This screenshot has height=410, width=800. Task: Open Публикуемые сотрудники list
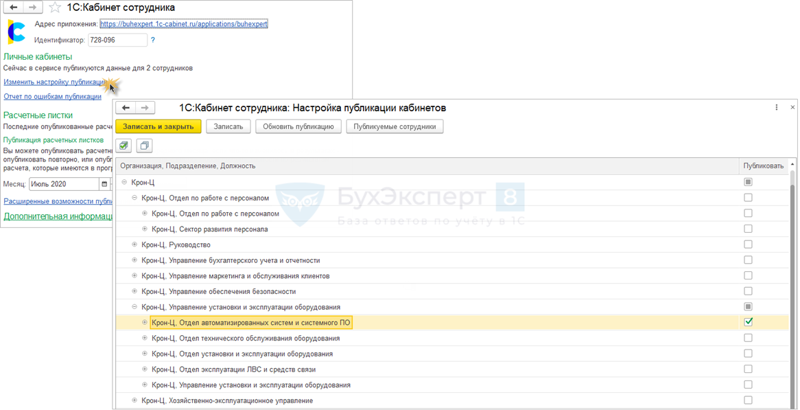pyautogui.click(x=395, y=126)
